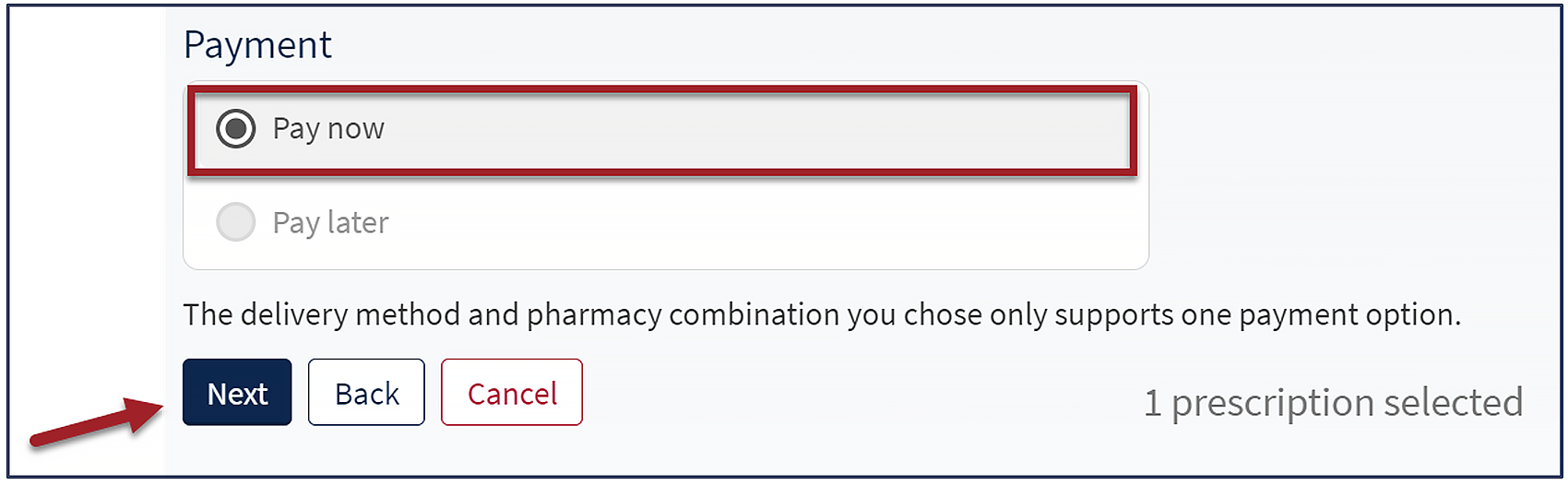Click the empty circle beside Pay later
The height and width of the screenshot is (485, 1568).
[236, 222]
